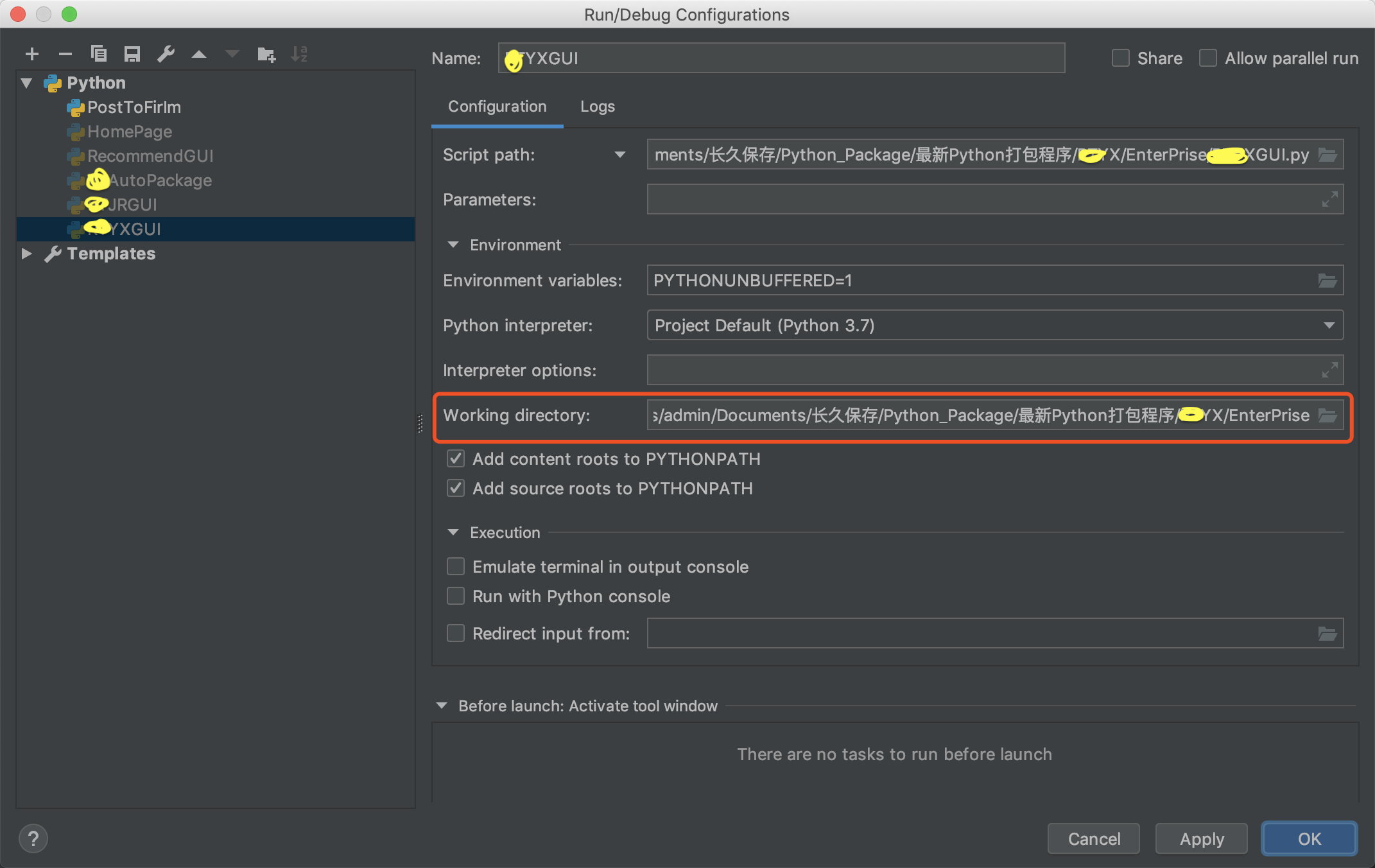The width and height of the screenshot is (1375, 868).
Task: Click the Save Configuration floppy icon
Action: click(132, 54)
